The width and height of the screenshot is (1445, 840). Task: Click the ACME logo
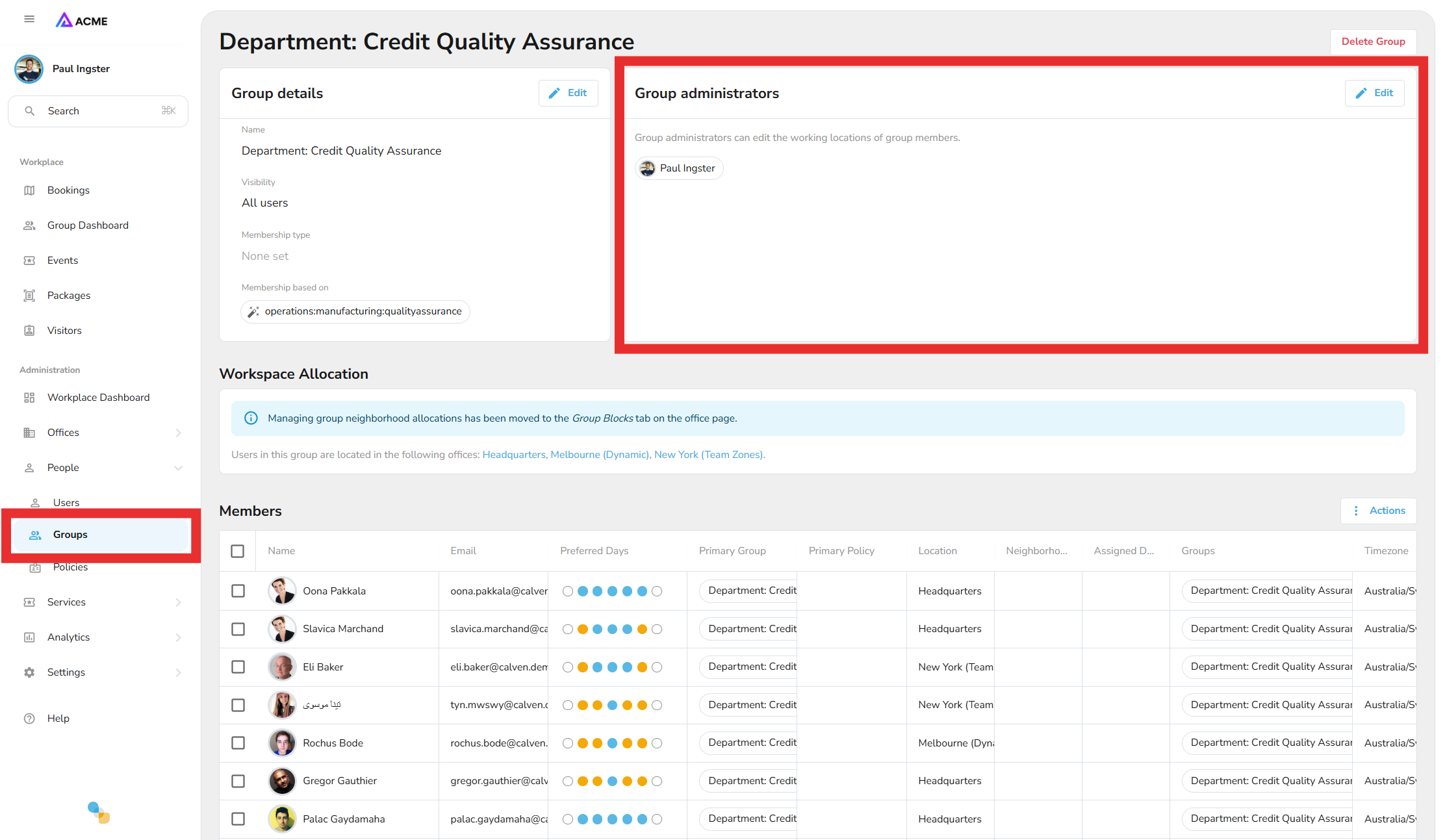click(82, 21)
